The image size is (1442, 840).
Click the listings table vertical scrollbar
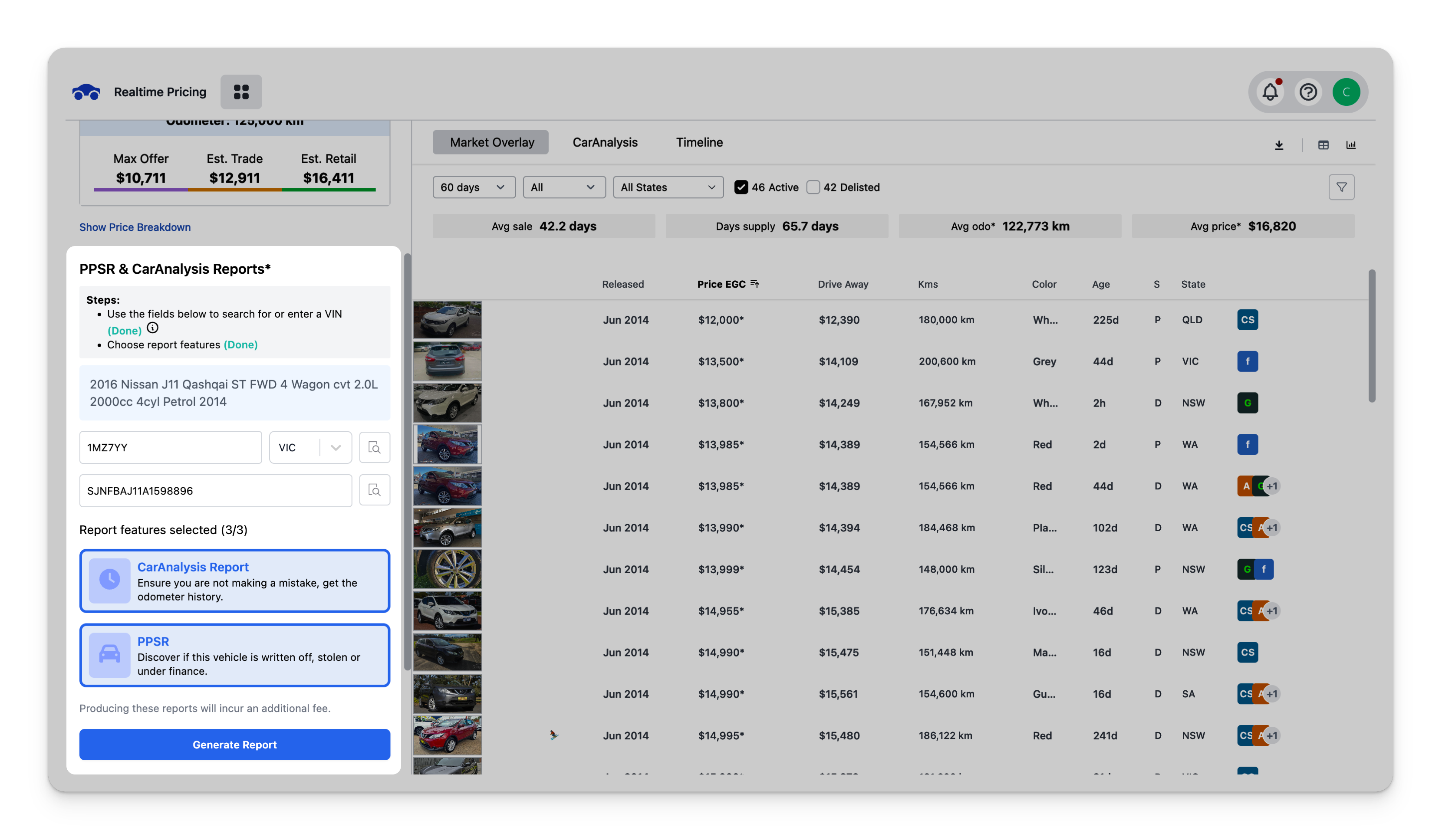pyautogui.click(x=1371, y=336)
